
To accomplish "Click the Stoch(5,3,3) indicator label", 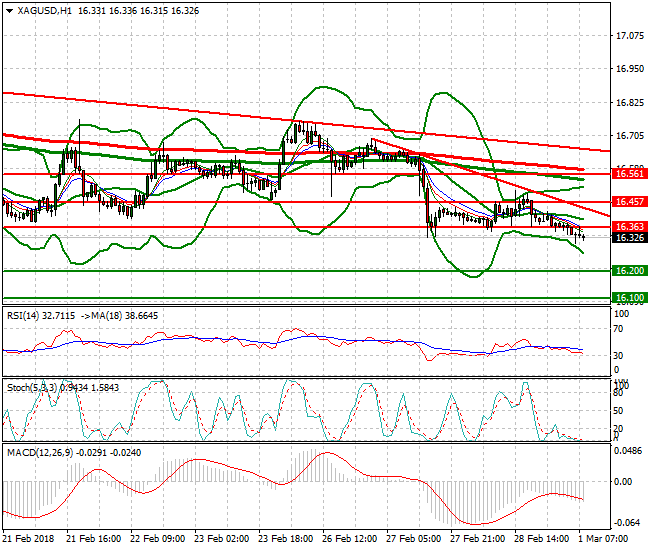I will [32, 388].
